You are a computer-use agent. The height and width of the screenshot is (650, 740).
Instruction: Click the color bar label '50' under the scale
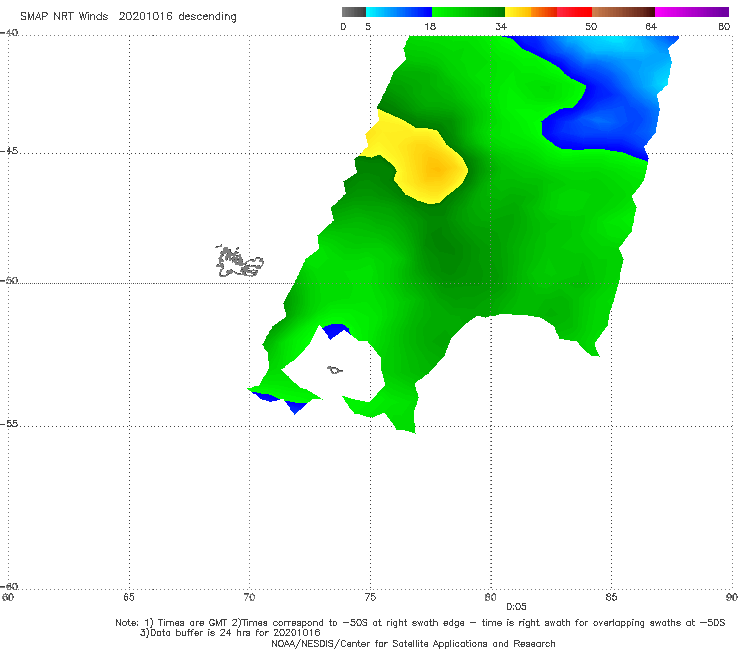(x=591, y=27)
